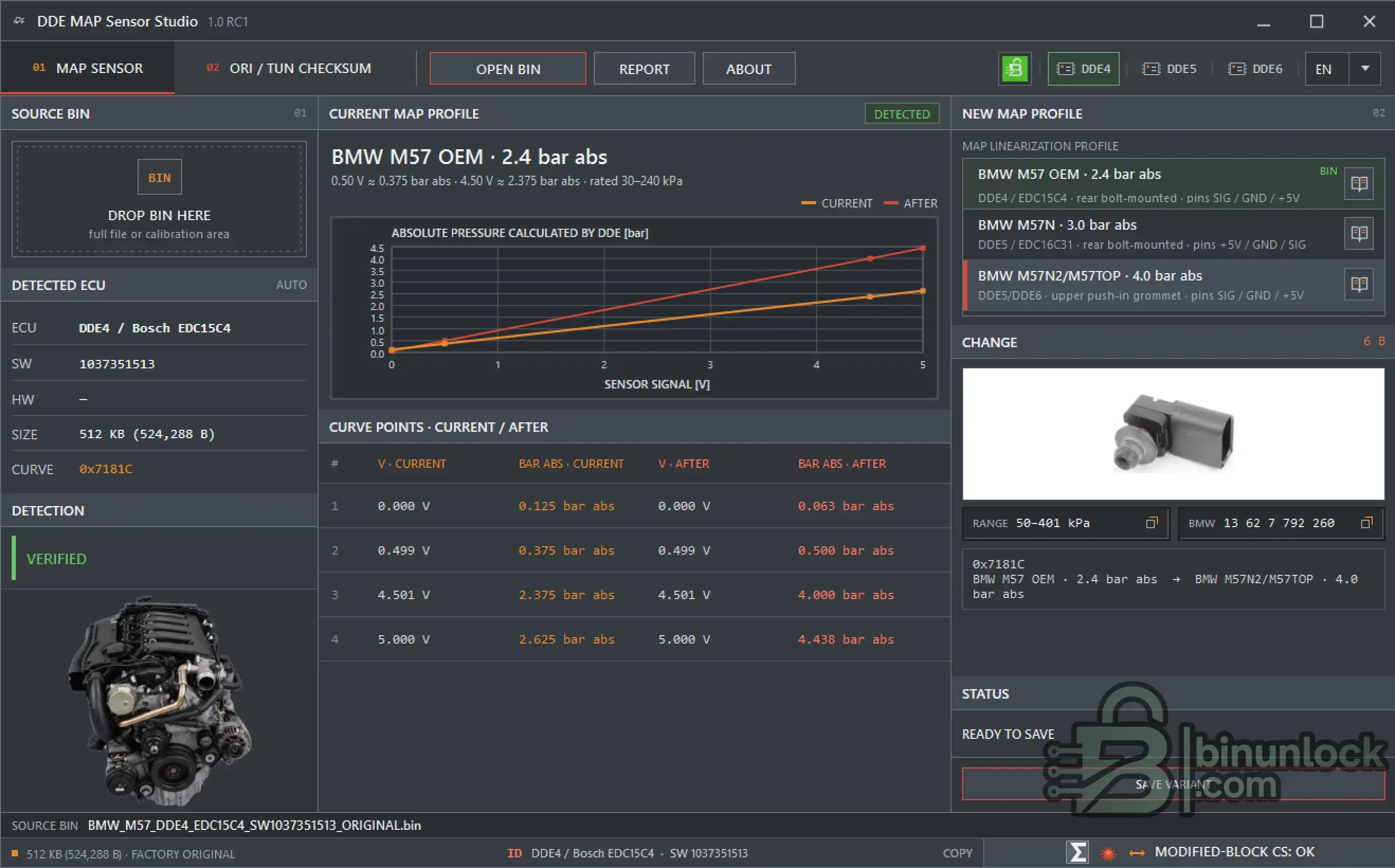Click the 6 B change size label
The width and height of the screenshot is (1395, 868).
(1374, 341)
